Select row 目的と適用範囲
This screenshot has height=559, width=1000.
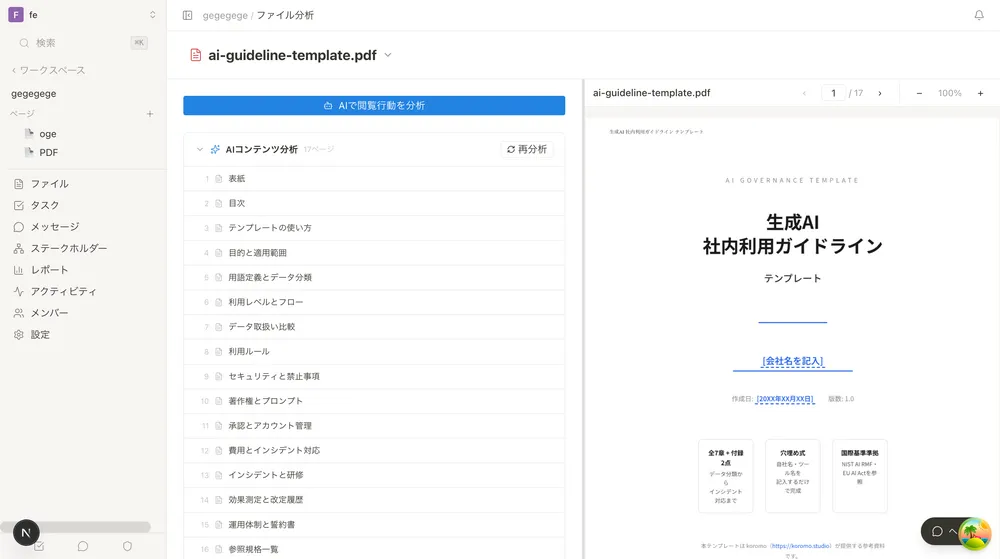tap(374, 252)
